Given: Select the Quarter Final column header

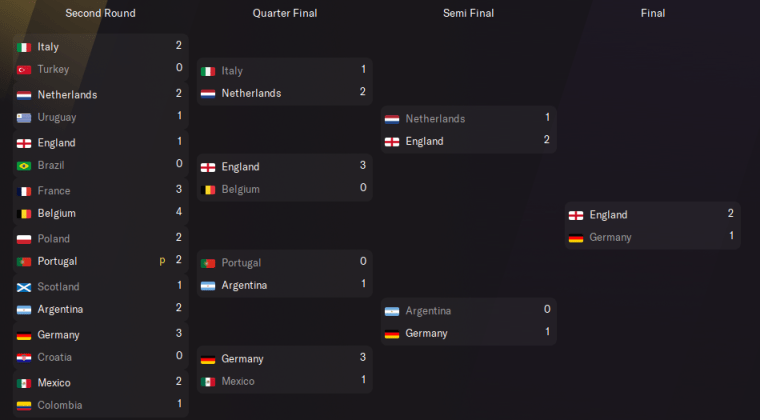Looking at the screenshot, I should pyautogui.click(x=285, y=13).
